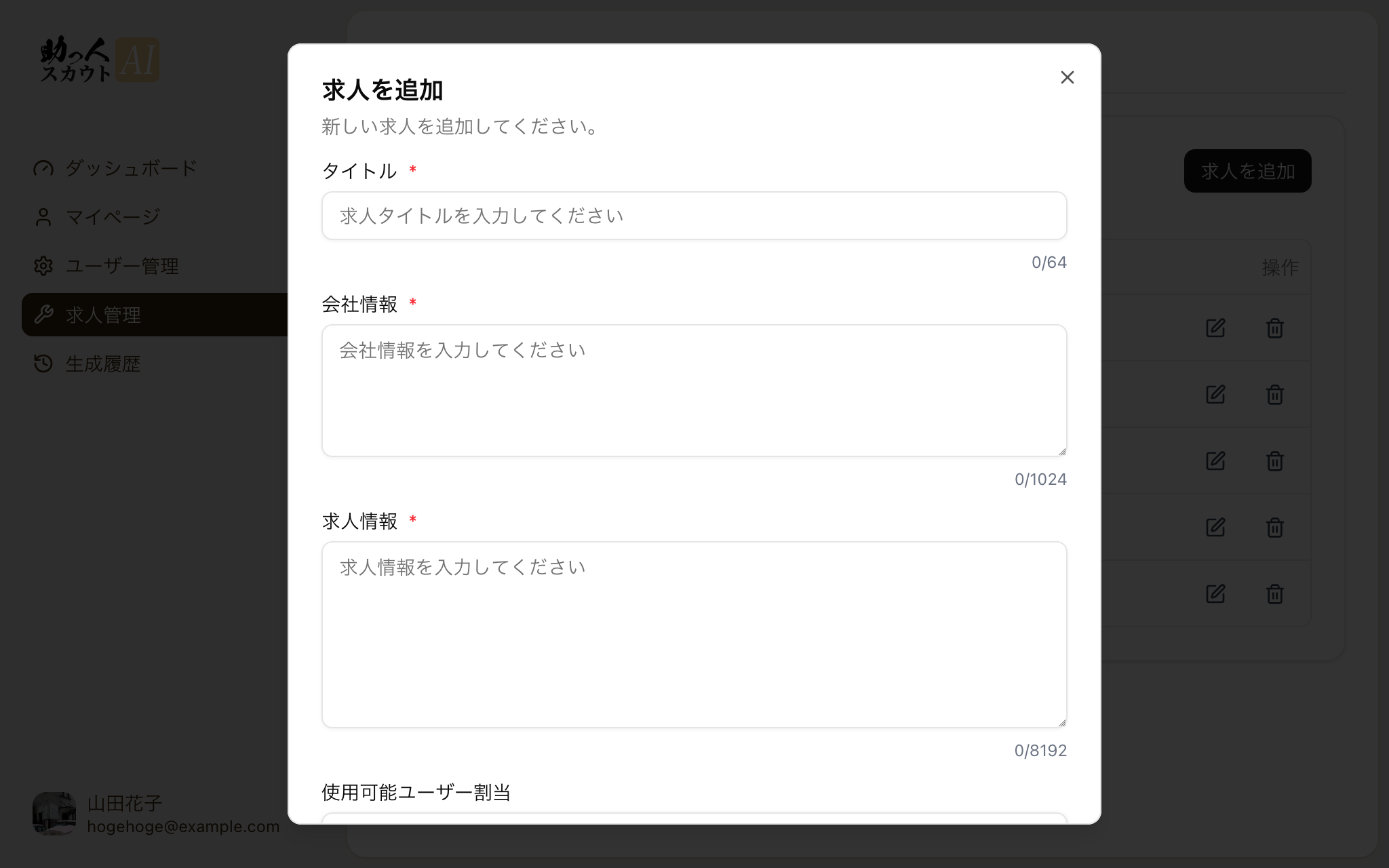Click the edit icon in last row
1389x868 pixels.
coord(1215,594)
